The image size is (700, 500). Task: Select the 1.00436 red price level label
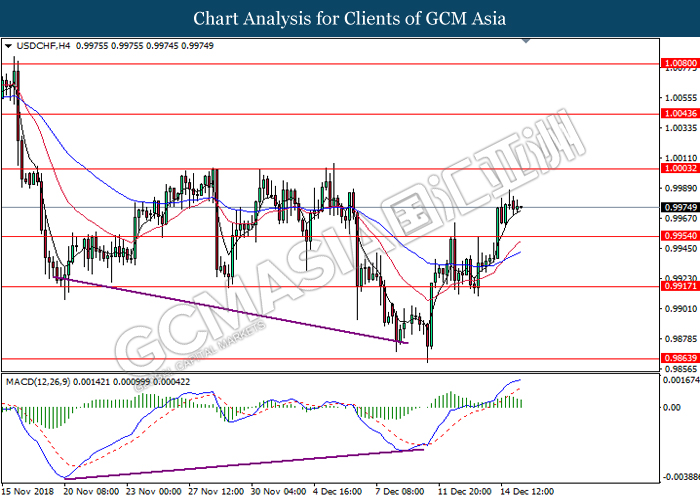[x=680, y=113]
